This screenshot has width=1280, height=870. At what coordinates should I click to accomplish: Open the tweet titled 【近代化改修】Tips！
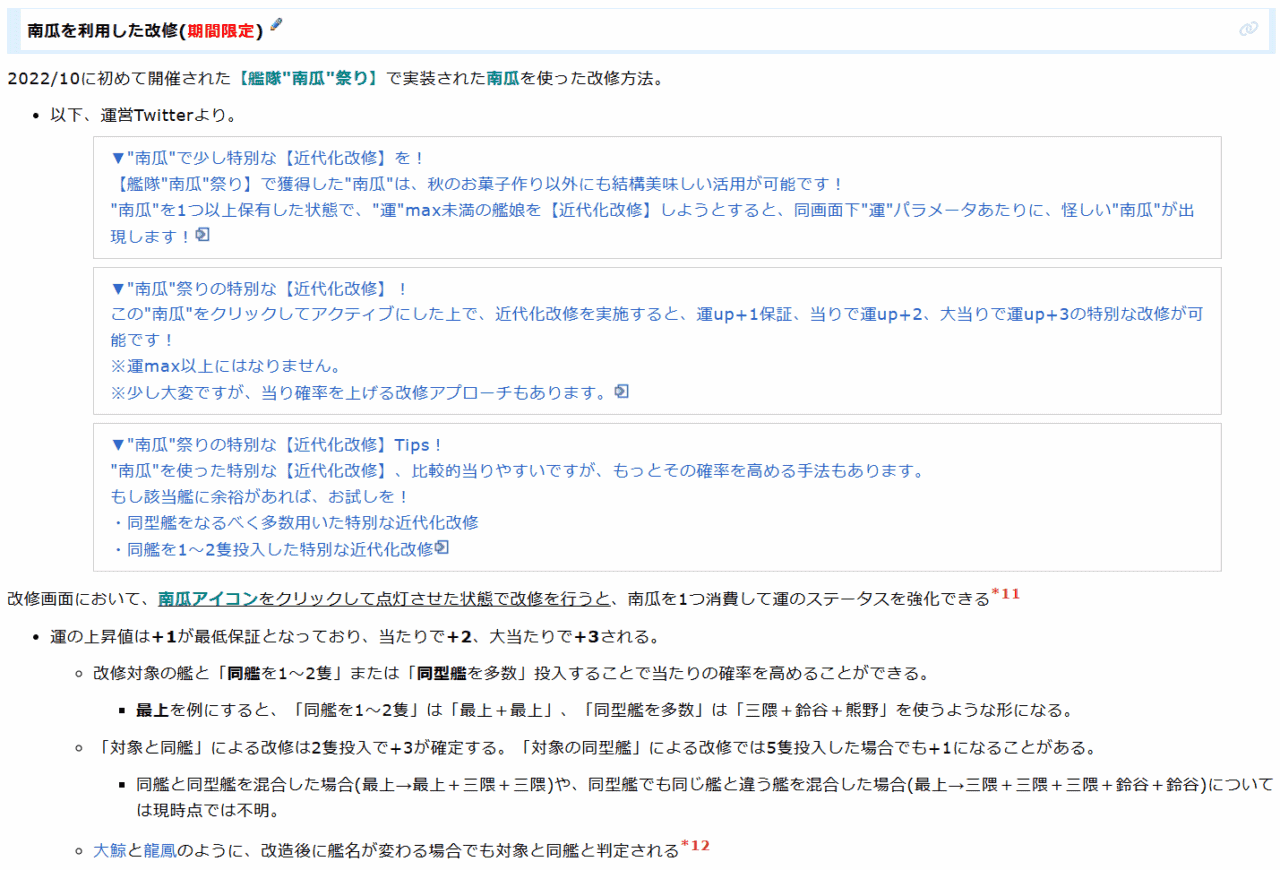(x=277, y=444)
